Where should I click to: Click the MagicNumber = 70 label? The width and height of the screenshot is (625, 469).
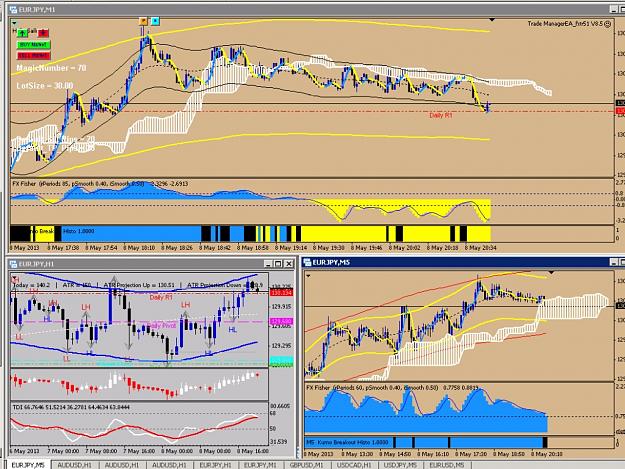click(51, 68)
